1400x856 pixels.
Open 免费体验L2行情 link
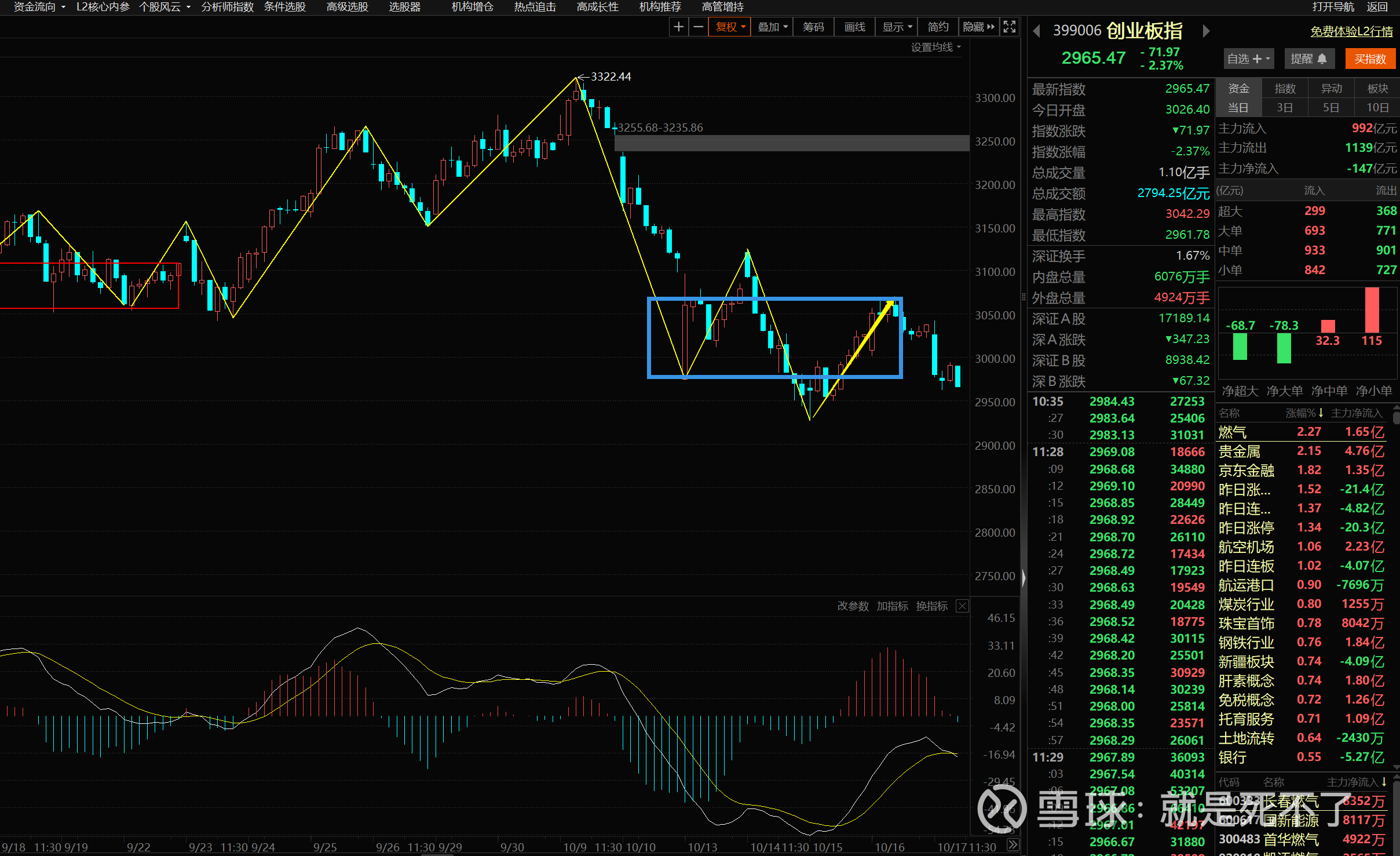coord(1351,32)
